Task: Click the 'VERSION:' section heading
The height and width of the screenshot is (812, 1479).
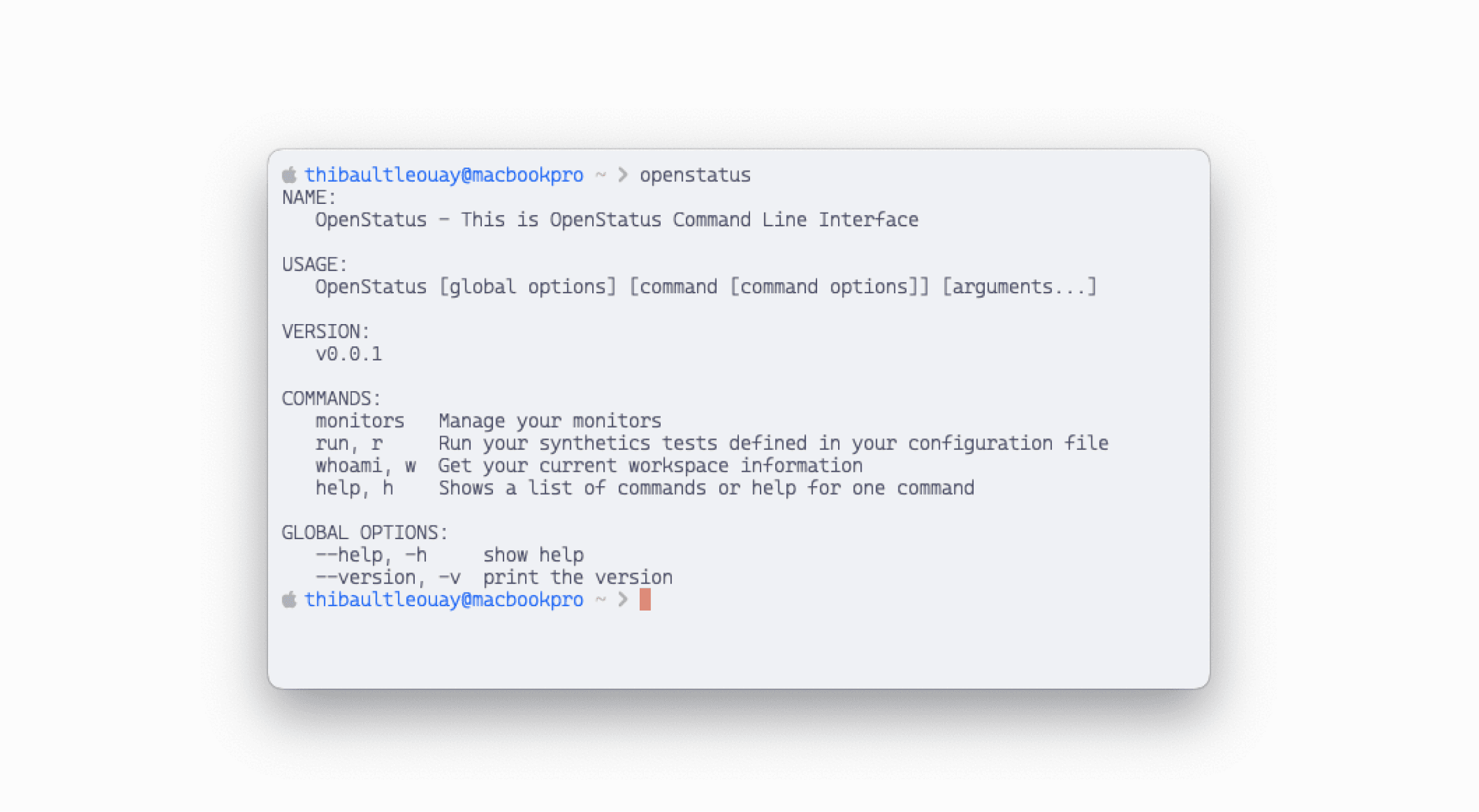Action: click(326, 332)
